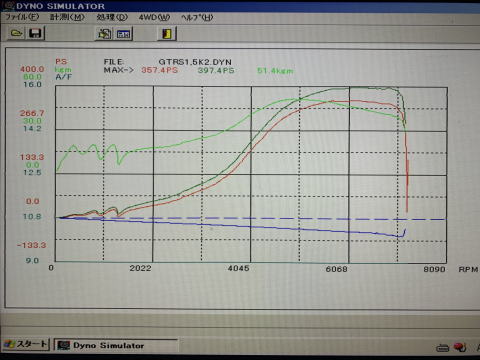Click the print preview toolbar icon

pos(104,34)
